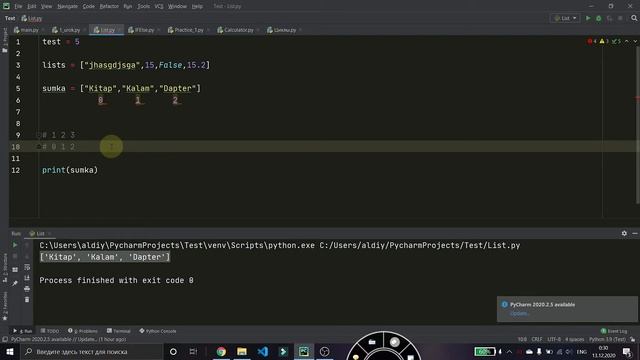The width and height of the screenshot is (640, 360).
Task: Run List configuration with green play button
Action: (x=588, y=18)
